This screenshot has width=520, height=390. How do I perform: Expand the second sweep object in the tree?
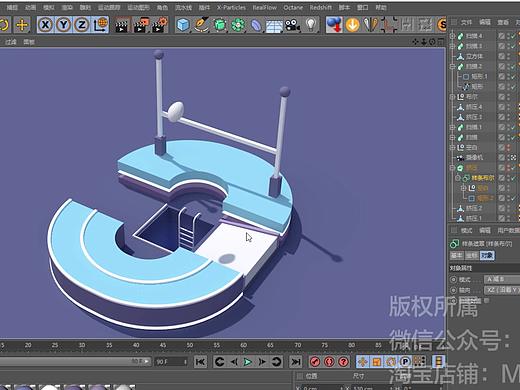coord(452,46)
